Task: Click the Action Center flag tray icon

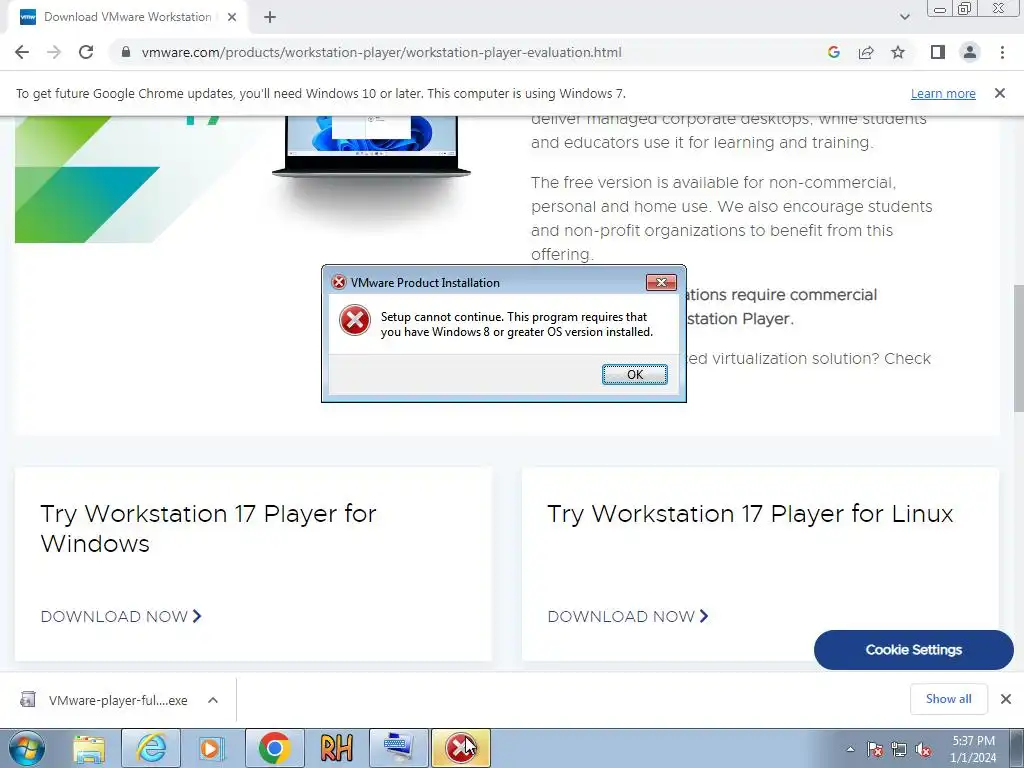Action: click(x=875, y=749)
